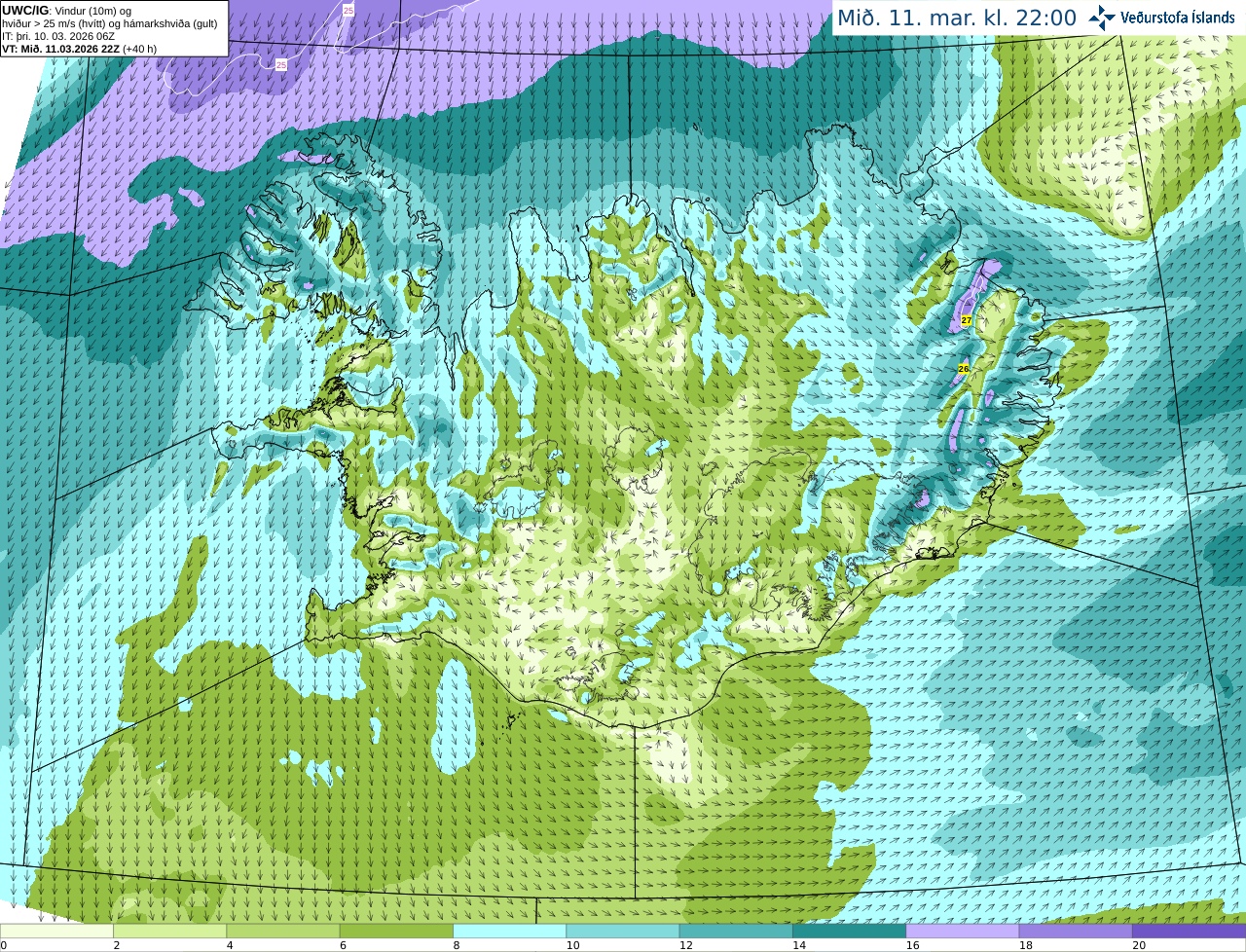Click the yellow maximum gust label 27
1246x952 pixels.
coord(966,320)
